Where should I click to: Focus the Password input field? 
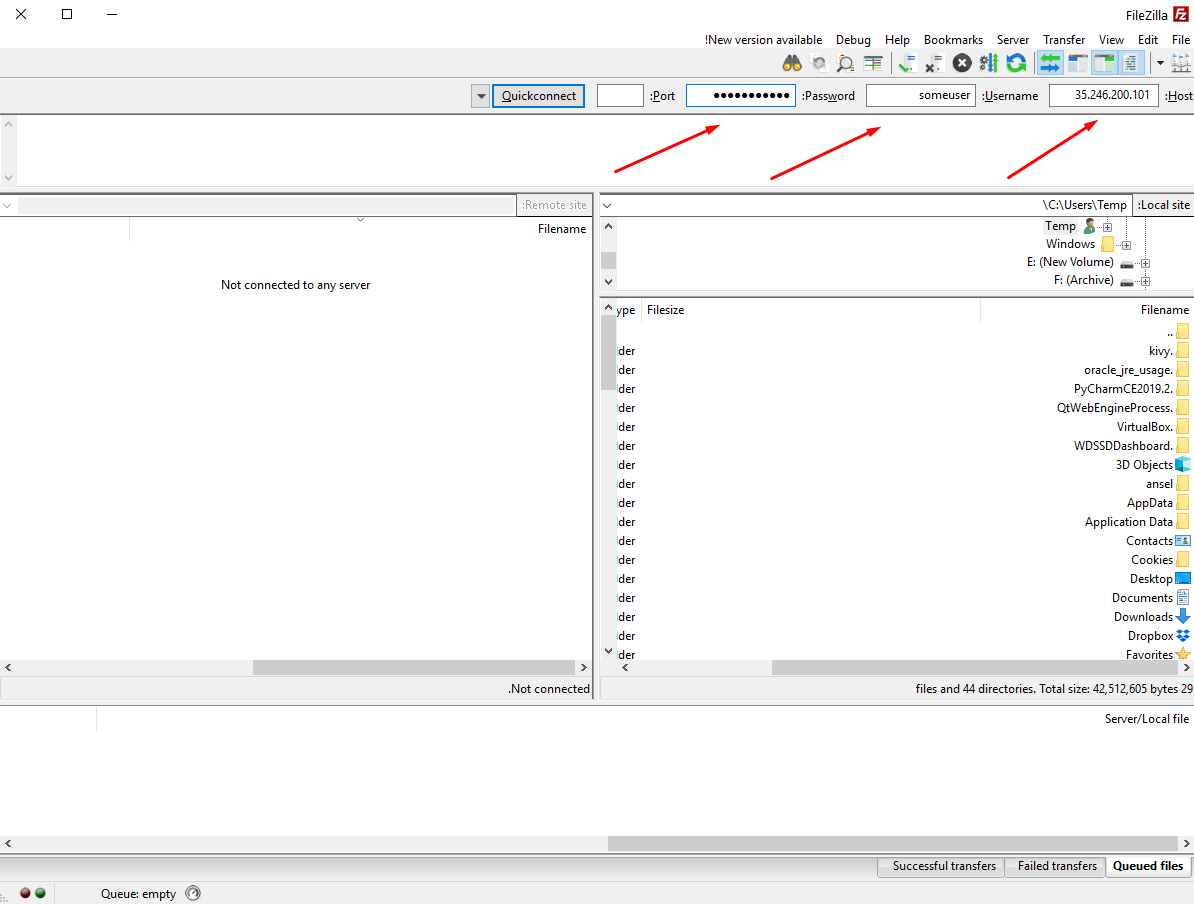(741, 95)
